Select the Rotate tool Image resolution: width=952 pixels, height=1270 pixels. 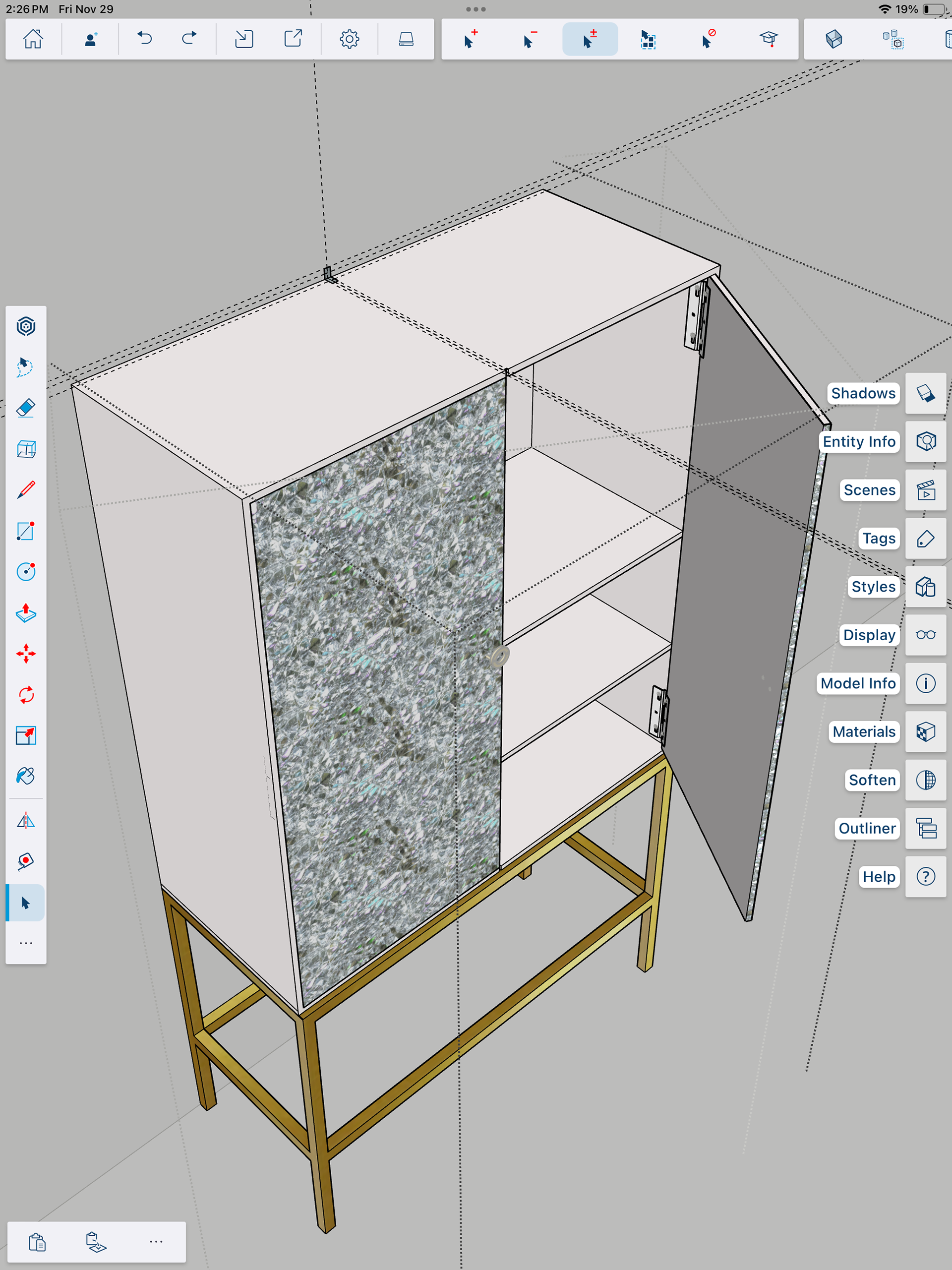26,695
